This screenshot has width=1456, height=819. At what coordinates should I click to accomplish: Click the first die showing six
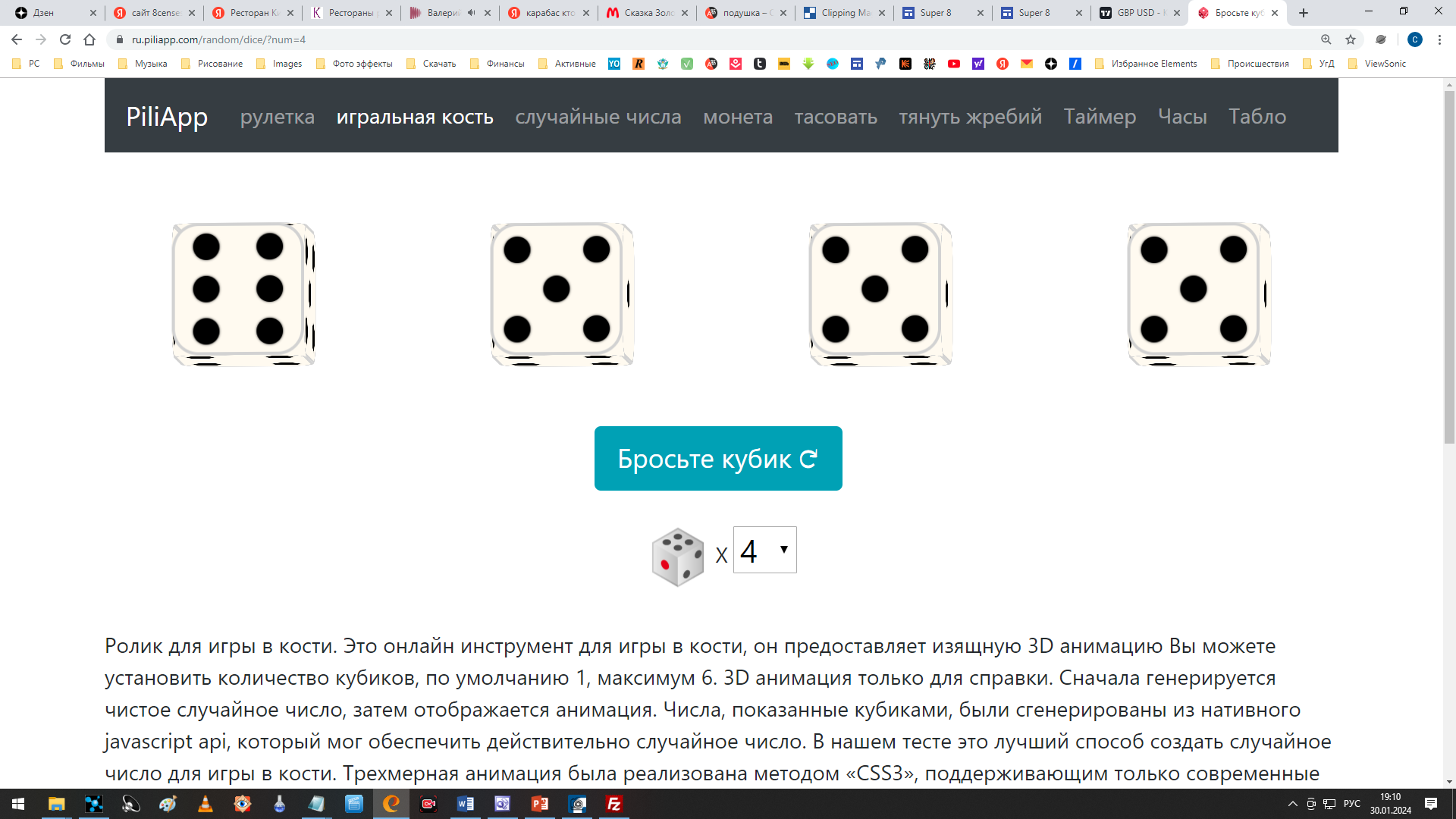(x=243, y=294)
